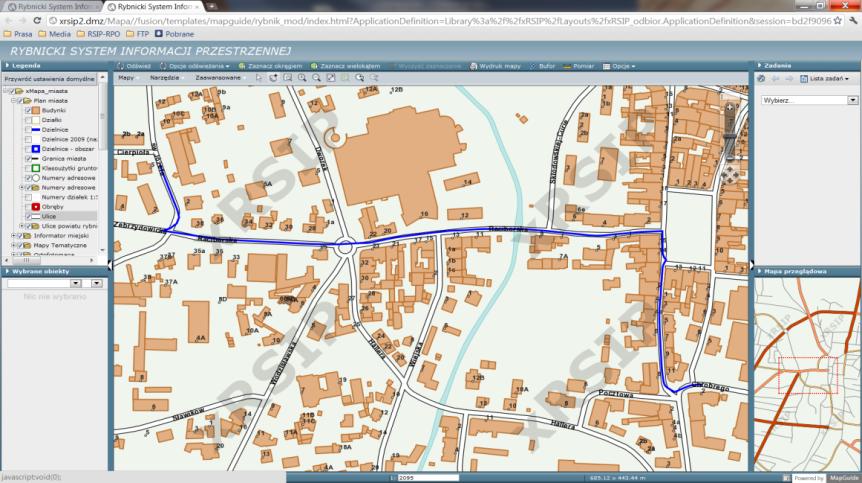862x483 pixels.
Task: Enable the Obręby layer checkbox
Action: point(28,207)
